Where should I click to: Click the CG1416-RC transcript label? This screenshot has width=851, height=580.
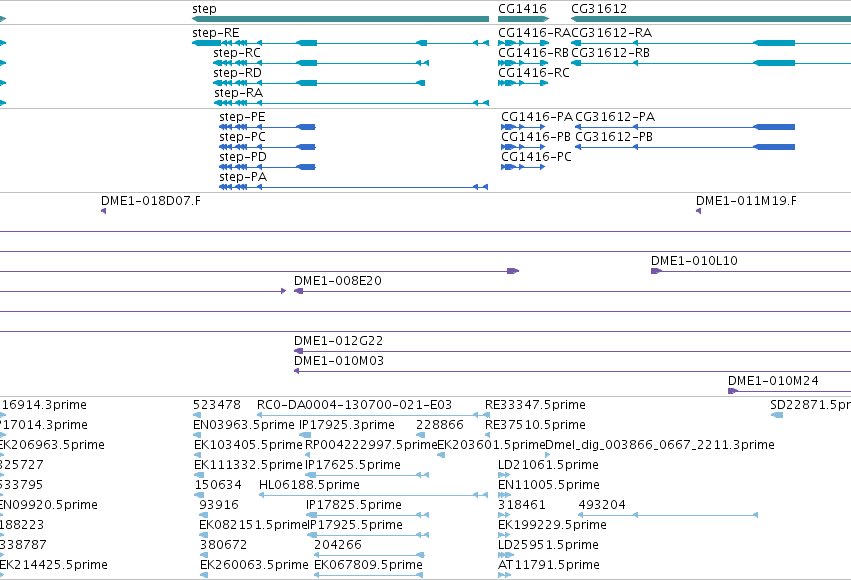[x=534, y=73]
